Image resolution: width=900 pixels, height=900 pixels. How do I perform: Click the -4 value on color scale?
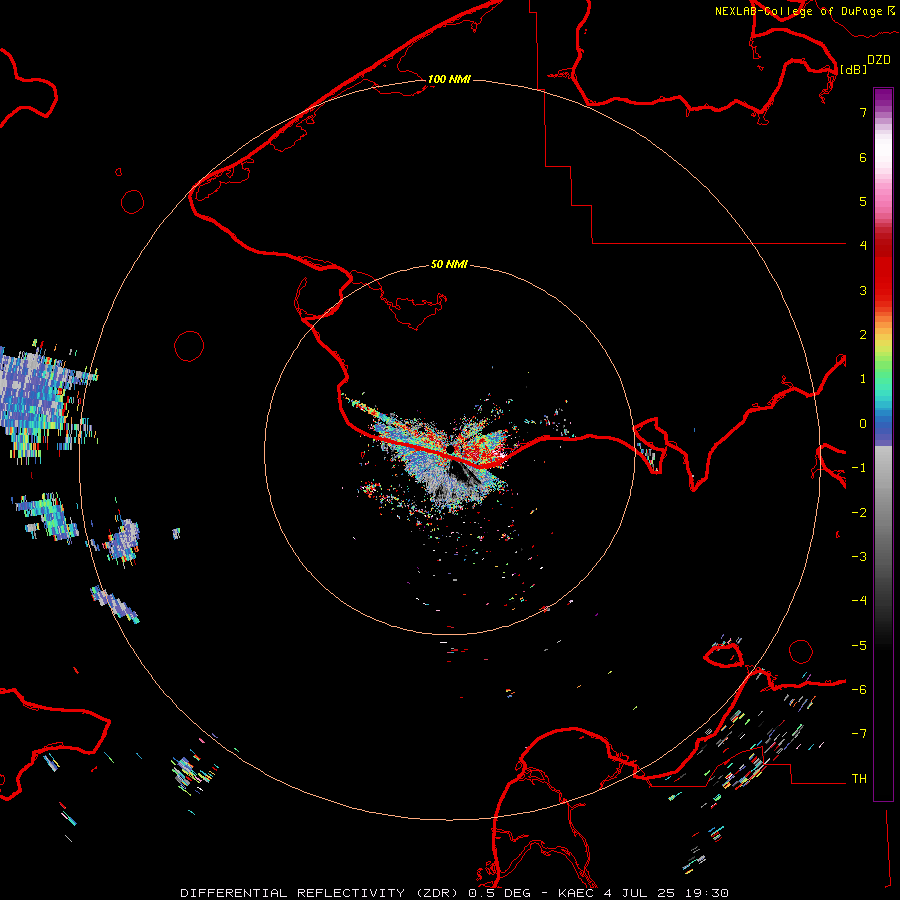click(859, 601)
